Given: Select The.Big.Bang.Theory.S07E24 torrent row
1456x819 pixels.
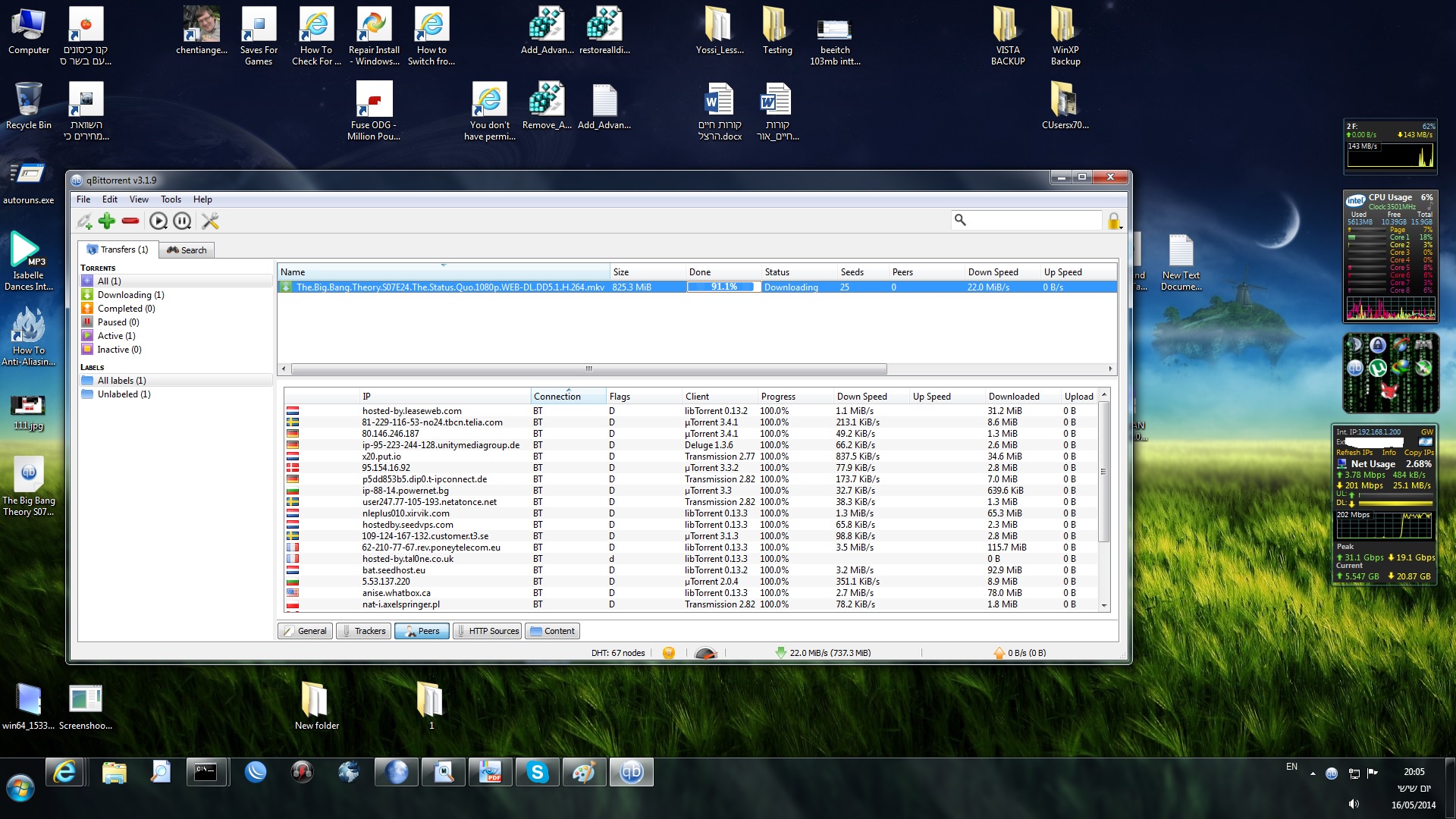Looking at the screenshot, I should pyautogui.click(x=697, y=287).
